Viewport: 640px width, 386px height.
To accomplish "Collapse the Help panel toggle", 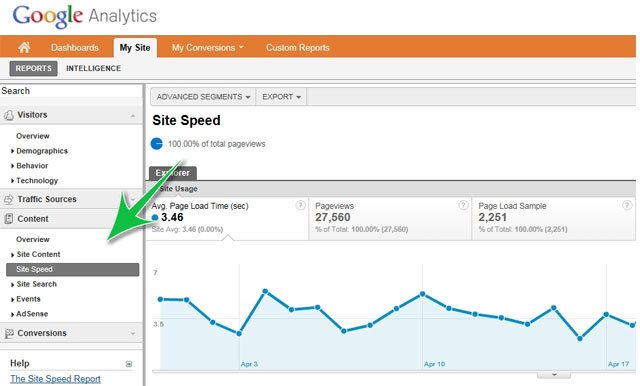I will pos(129,364).
